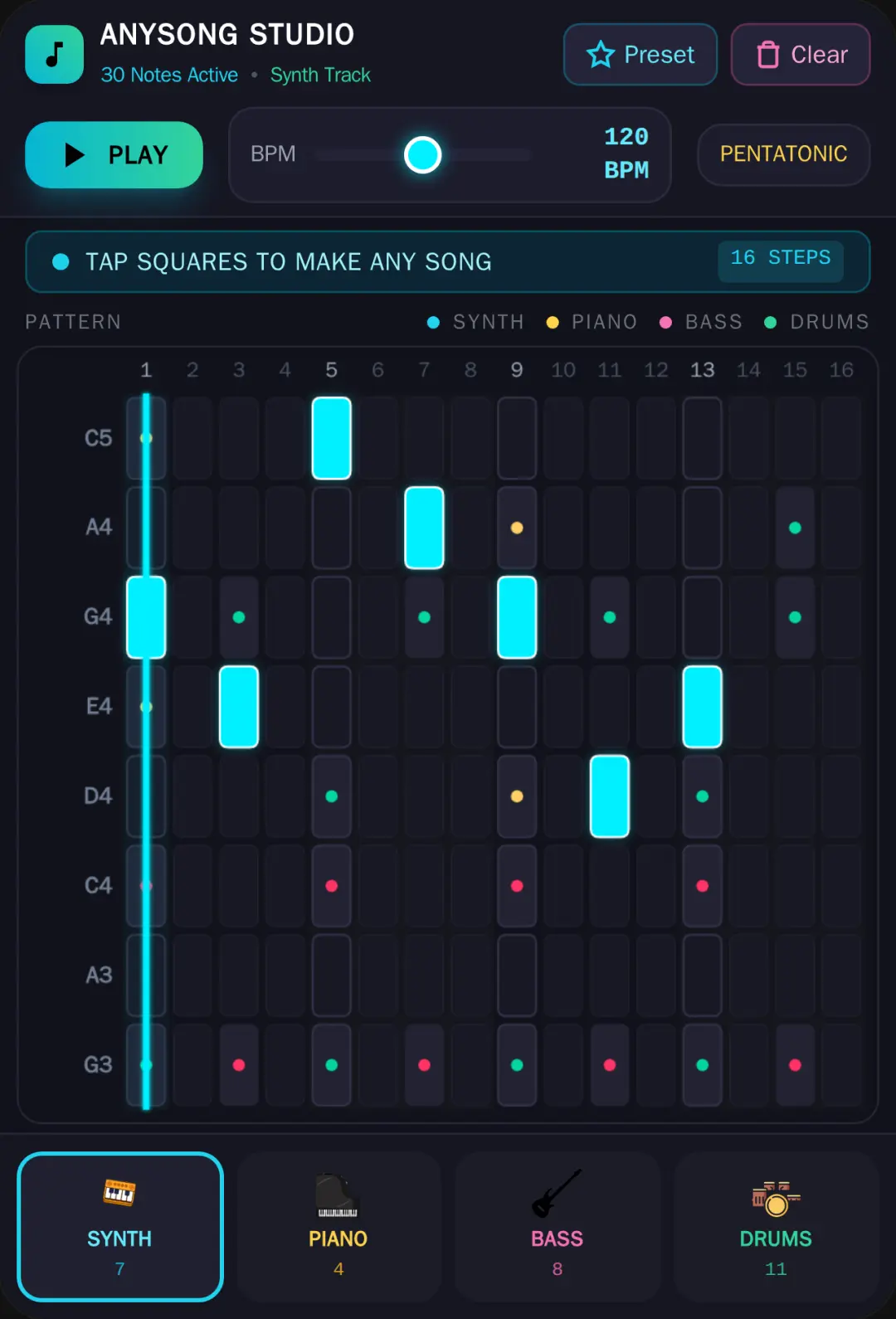Toggle the G3 cell at step 9
This screenshot has height=1319, width=896.
coord(517,1065)
